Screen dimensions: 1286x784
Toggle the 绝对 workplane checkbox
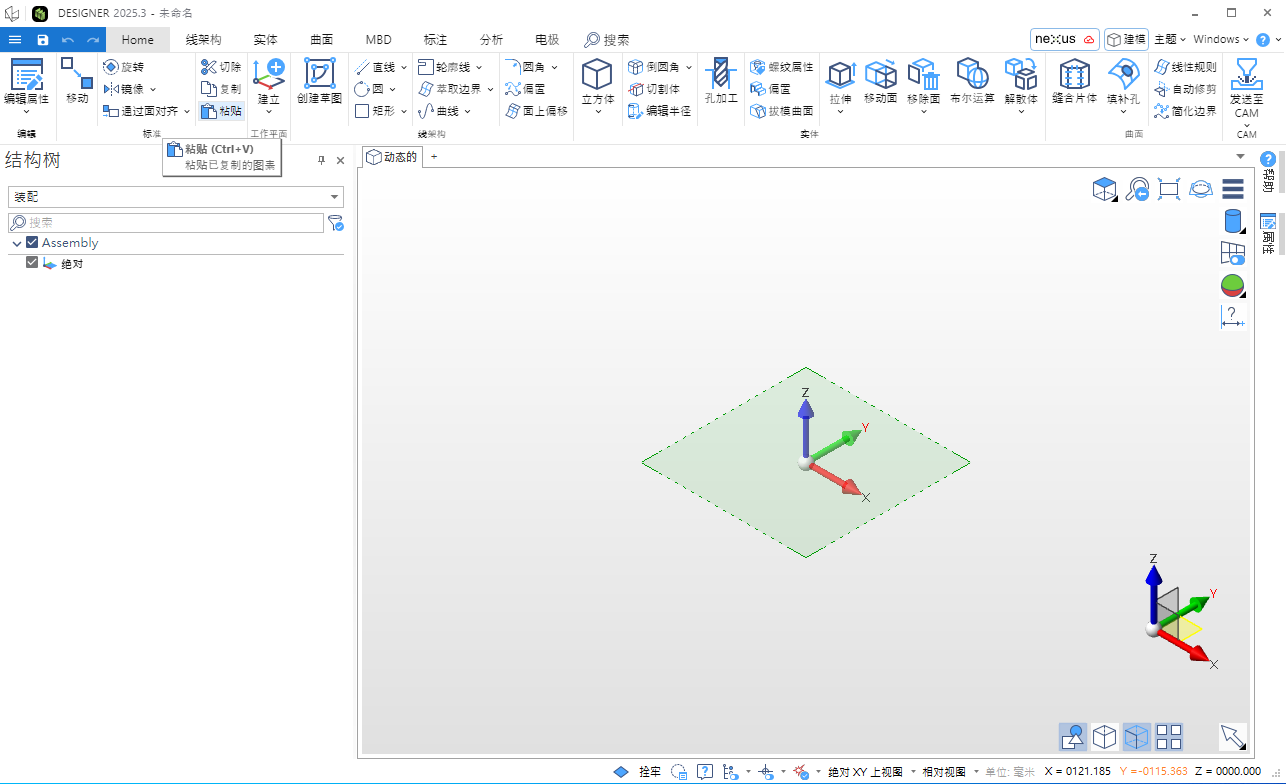click(x=32, y=263)
